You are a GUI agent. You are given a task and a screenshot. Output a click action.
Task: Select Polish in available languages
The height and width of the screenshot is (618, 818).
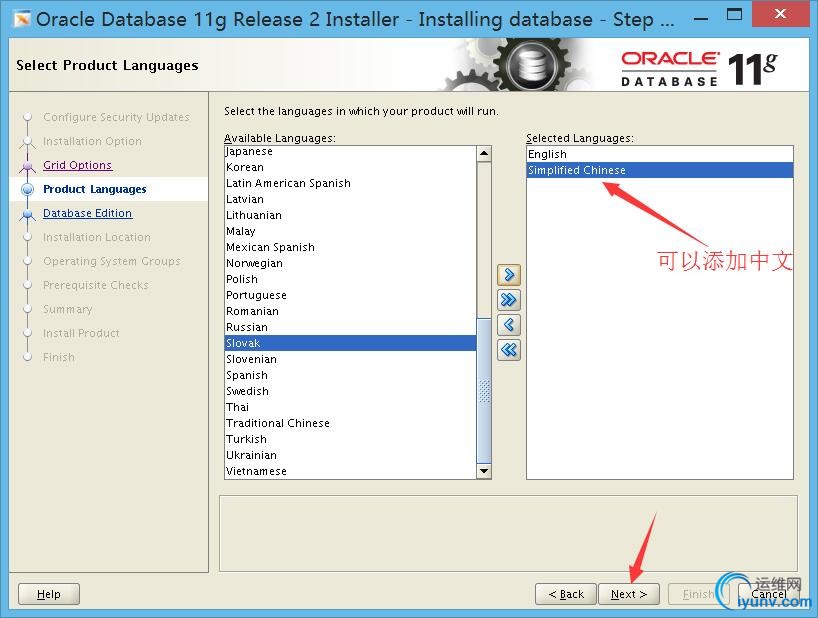point(350,279)
